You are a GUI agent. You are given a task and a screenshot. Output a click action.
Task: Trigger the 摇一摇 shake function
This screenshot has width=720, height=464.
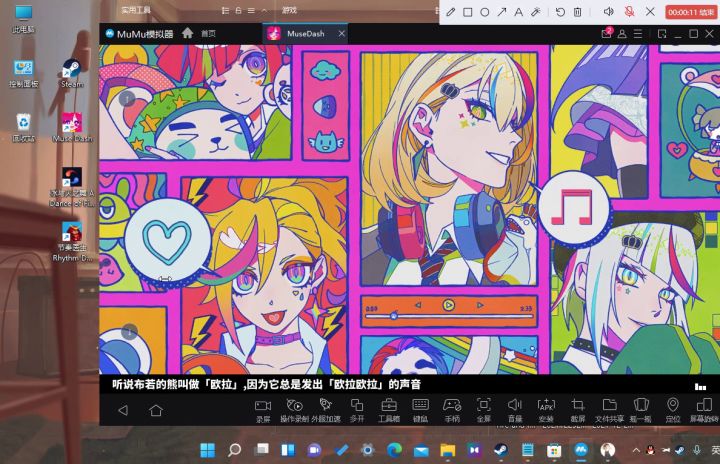pyautogui.click(x=641, y=410)
